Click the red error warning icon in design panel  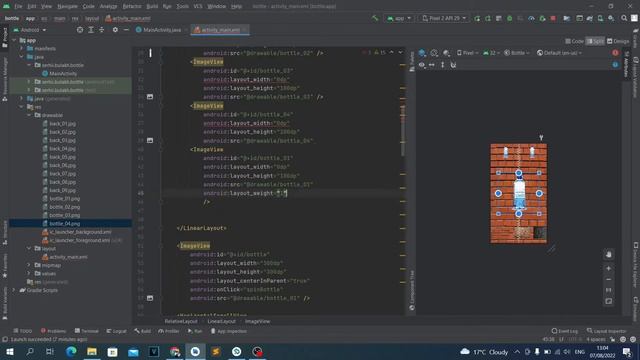[x=615, y=53]
